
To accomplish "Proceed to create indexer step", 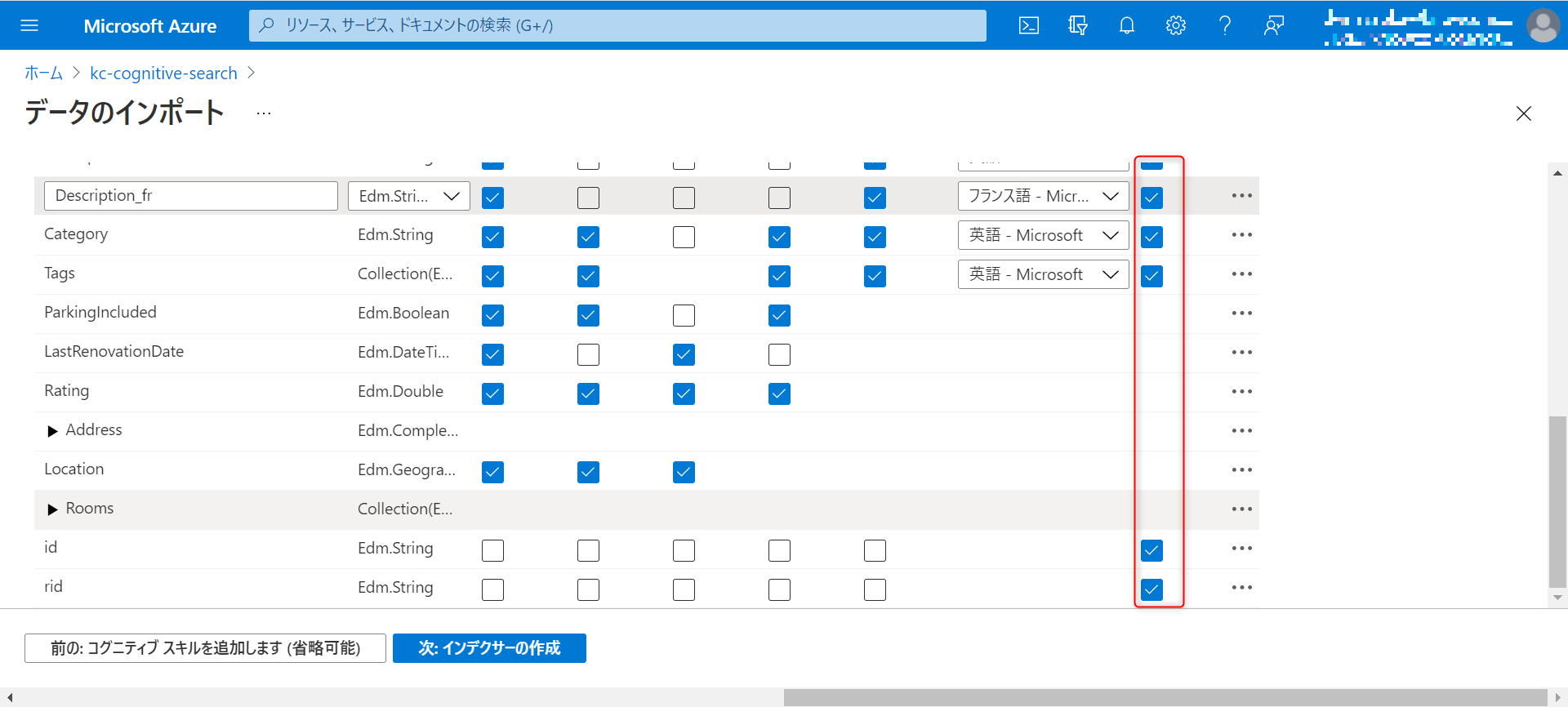I will (x=489, y=648).
